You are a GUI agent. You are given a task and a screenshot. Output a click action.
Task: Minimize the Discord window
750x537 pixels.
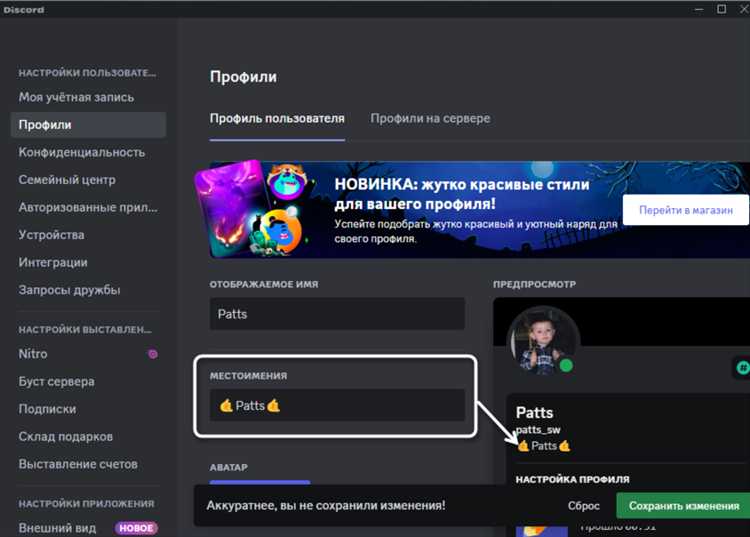pyautogui.click(x=699, y=9)
